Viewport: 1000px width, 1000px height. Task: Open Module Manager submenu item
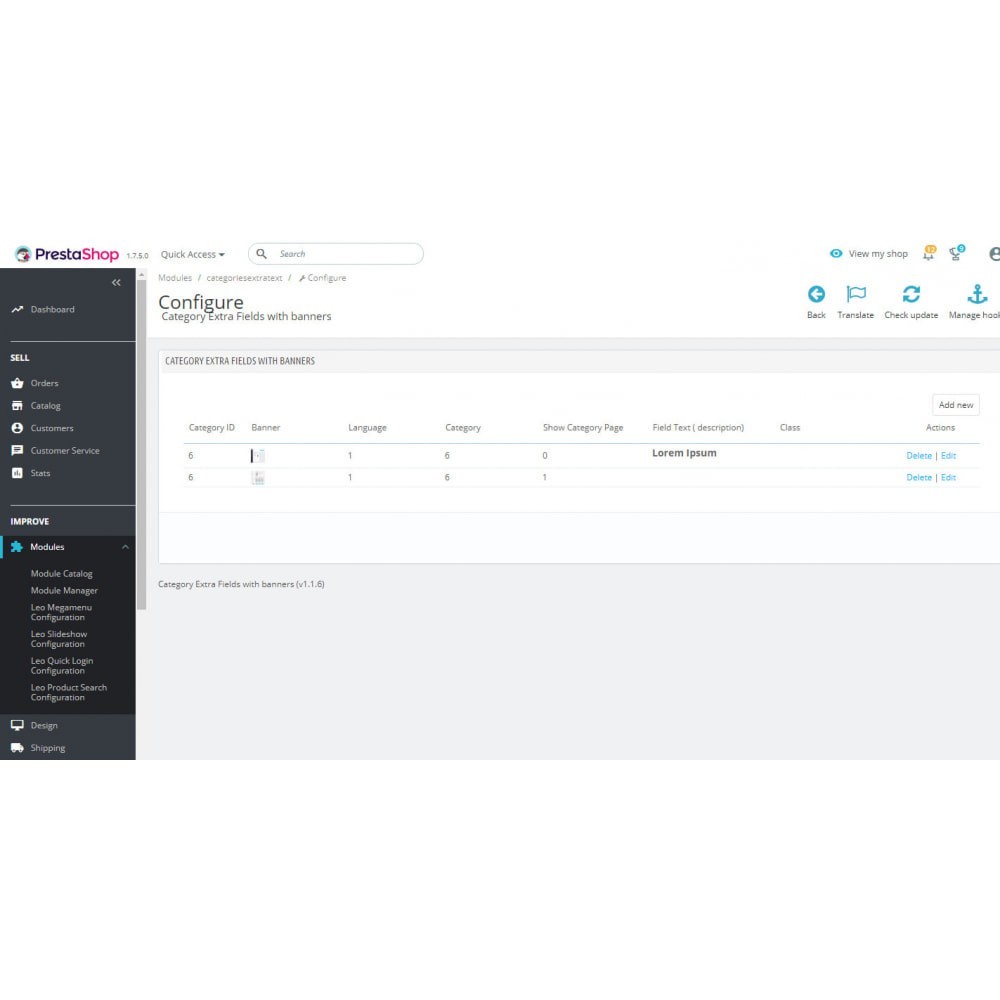point(64,591)
